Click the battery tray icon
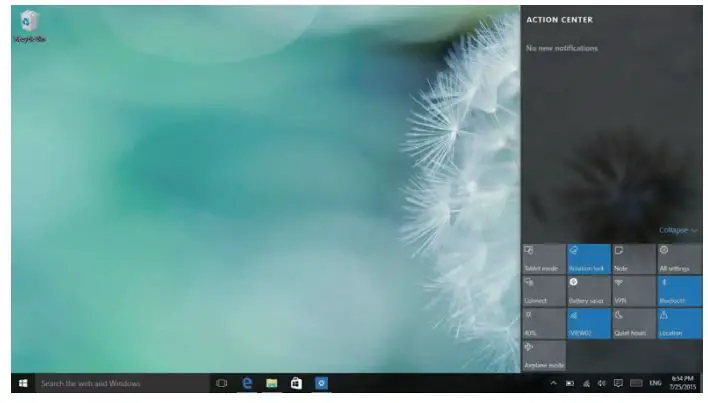708x403 pixels. [x=570, y=383]
